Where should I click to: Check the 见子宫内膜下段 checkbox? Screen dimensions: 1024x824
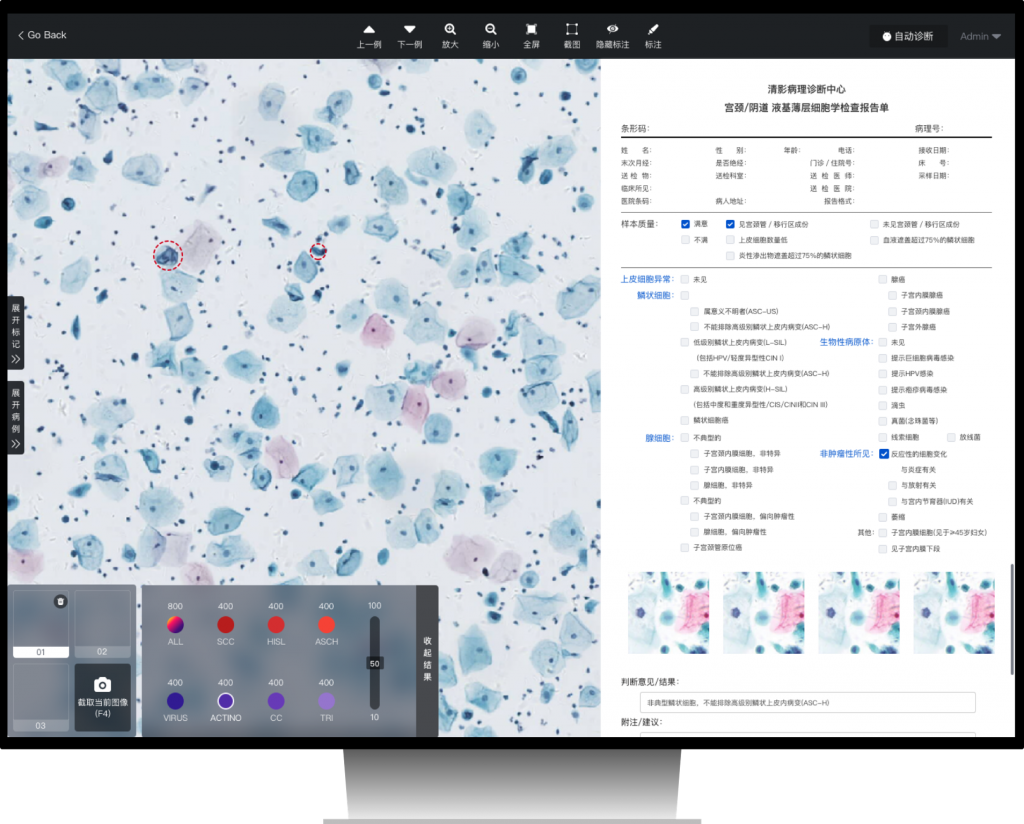[x=882, y=549]
